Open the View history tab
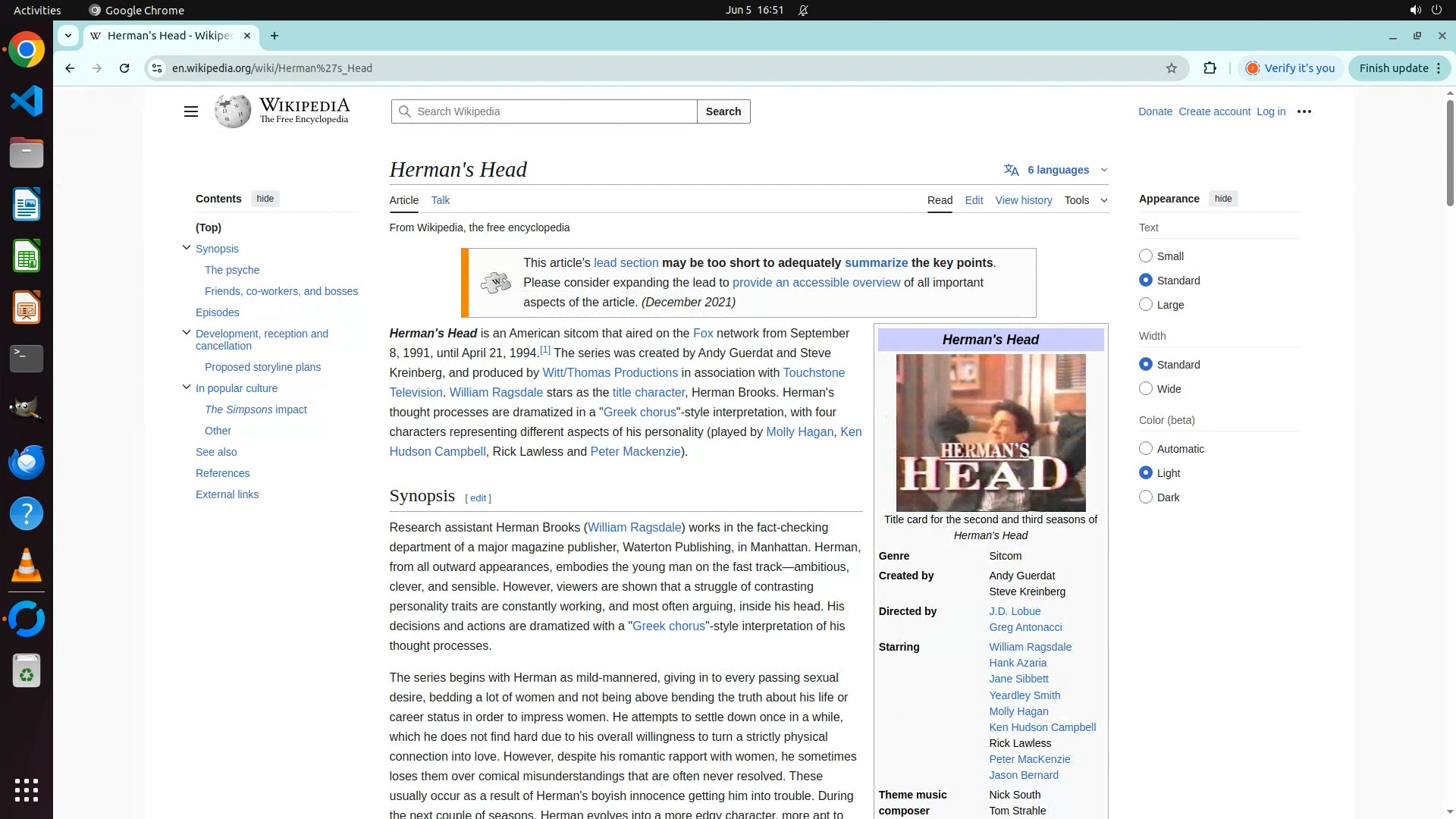 coord(1023,200)
